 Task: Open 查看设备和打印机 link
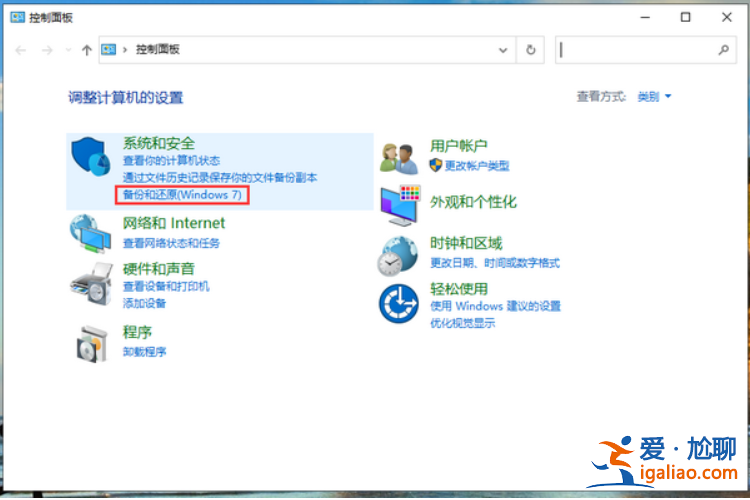[166, 286]
